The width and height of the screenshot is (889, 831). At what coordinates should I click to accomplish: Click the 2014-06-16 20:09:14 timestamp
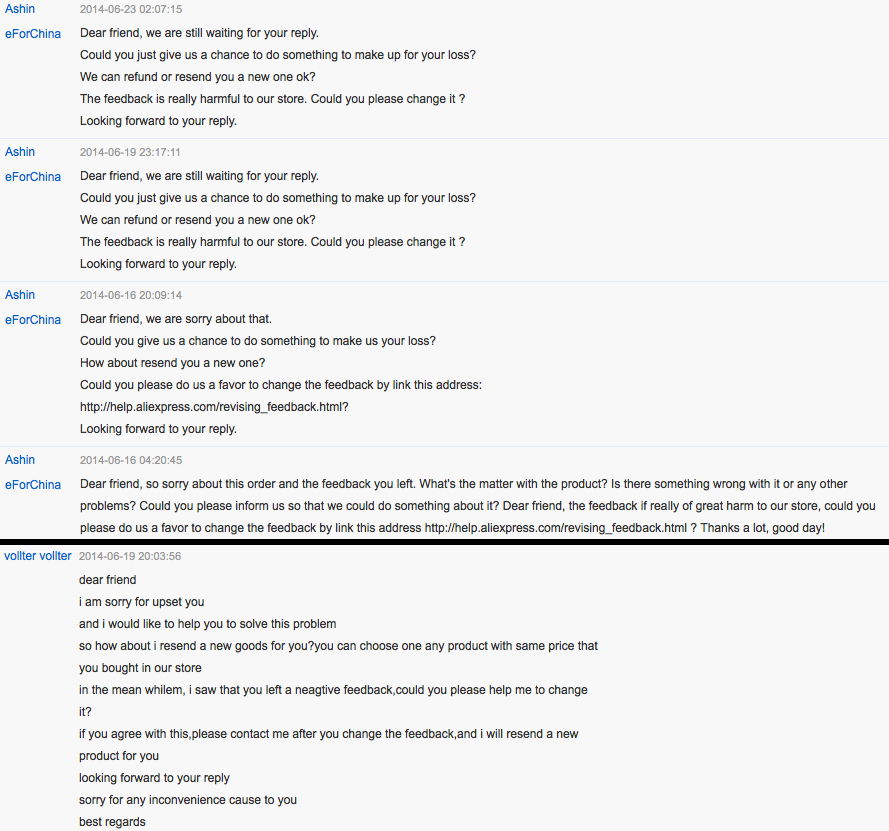[x=131, y=296]
